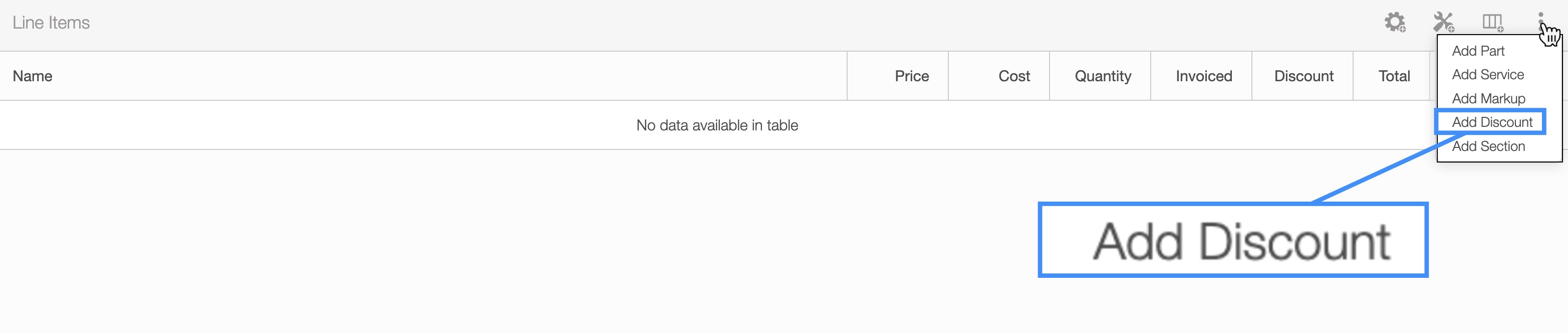Sort by the Total column header
1568x333 pixels.
[1394, 76]
